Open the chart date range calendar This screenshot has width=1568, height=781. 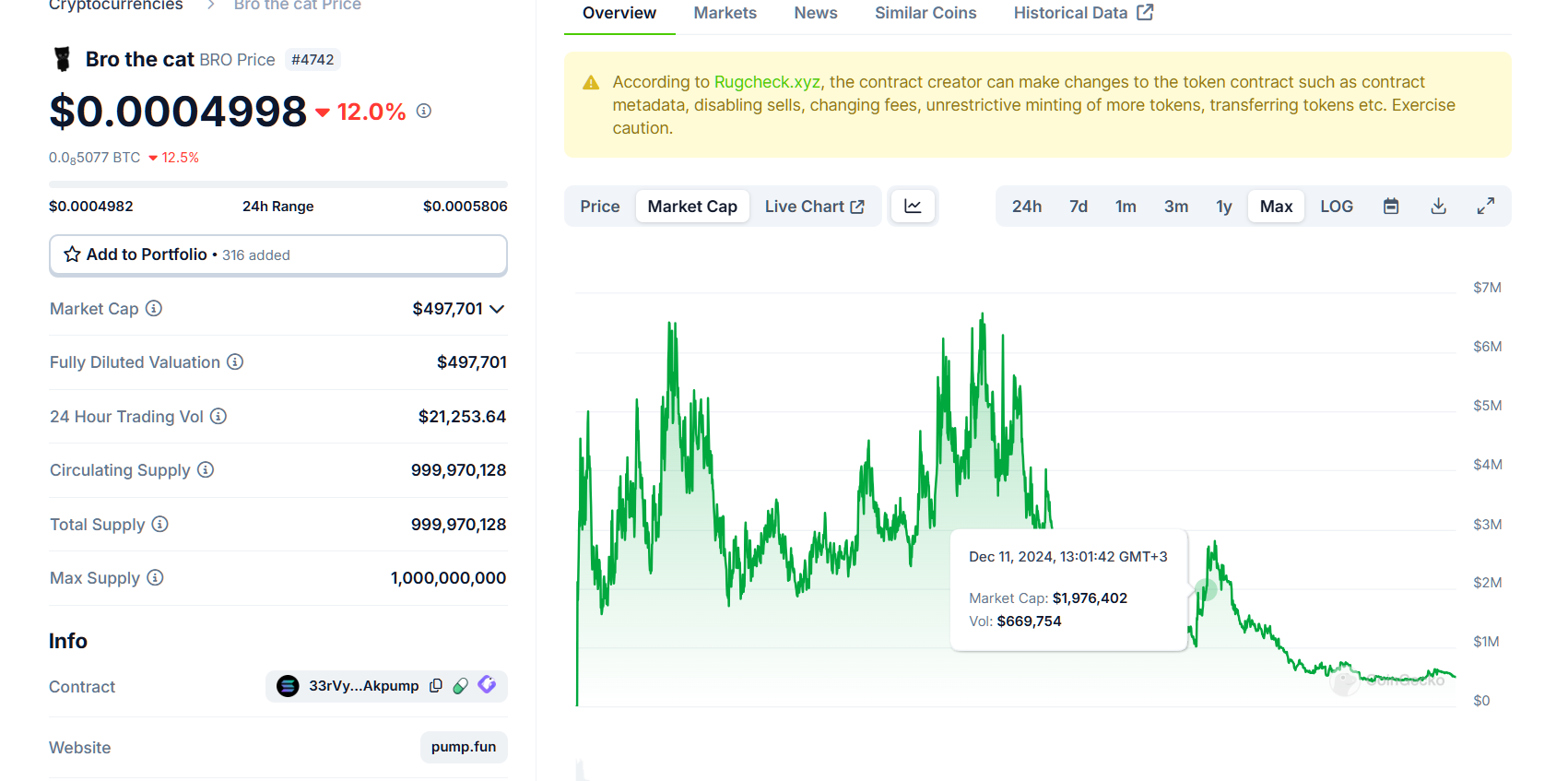click(x=1391, y=207)
